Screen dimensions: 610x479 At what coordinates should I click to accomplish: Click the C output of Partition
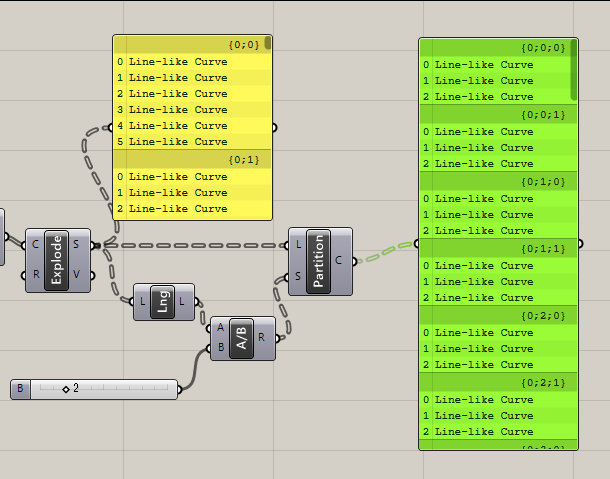point(341,261)
